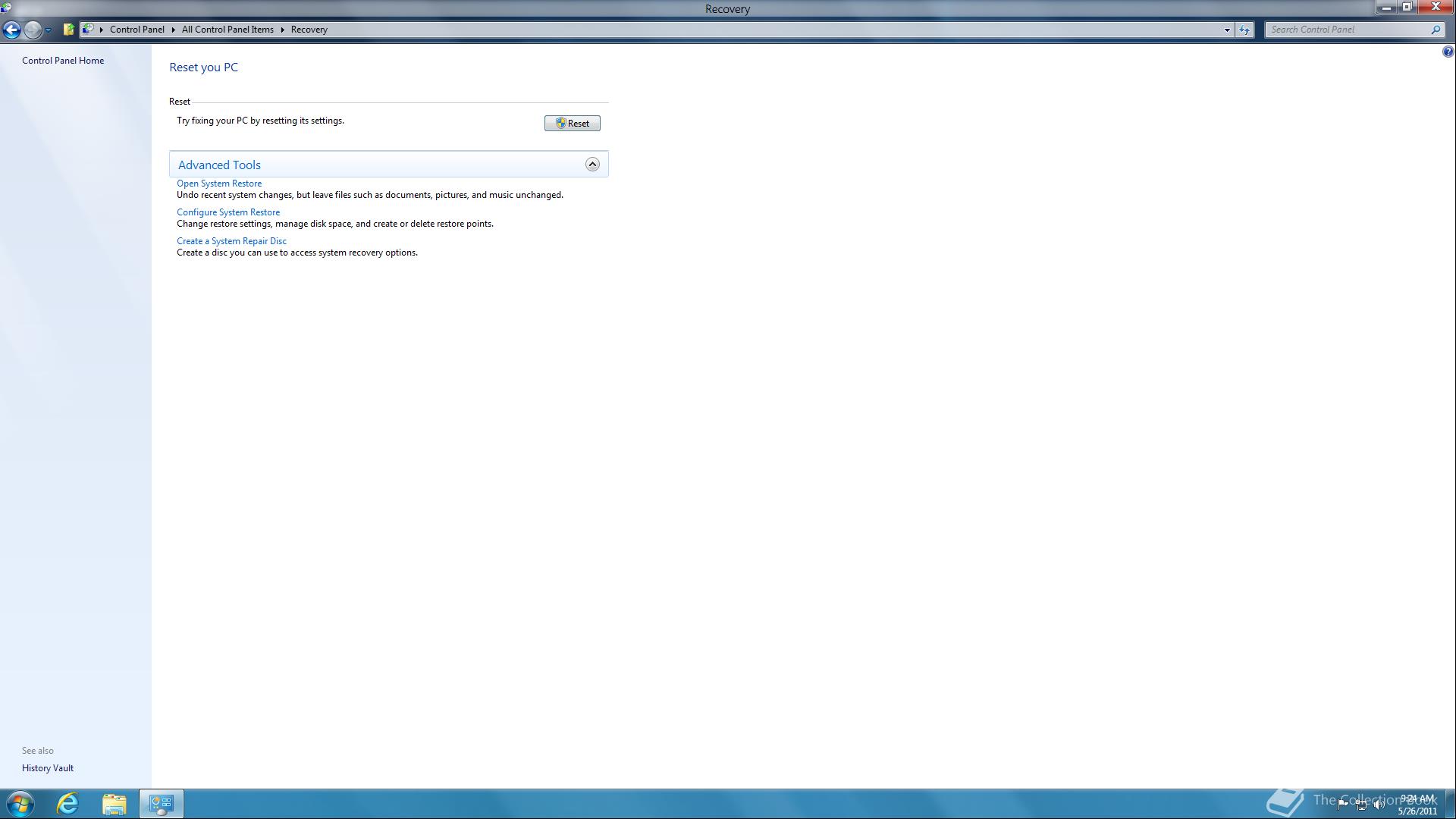Restore down the Recovery window

coord(1407,8)
